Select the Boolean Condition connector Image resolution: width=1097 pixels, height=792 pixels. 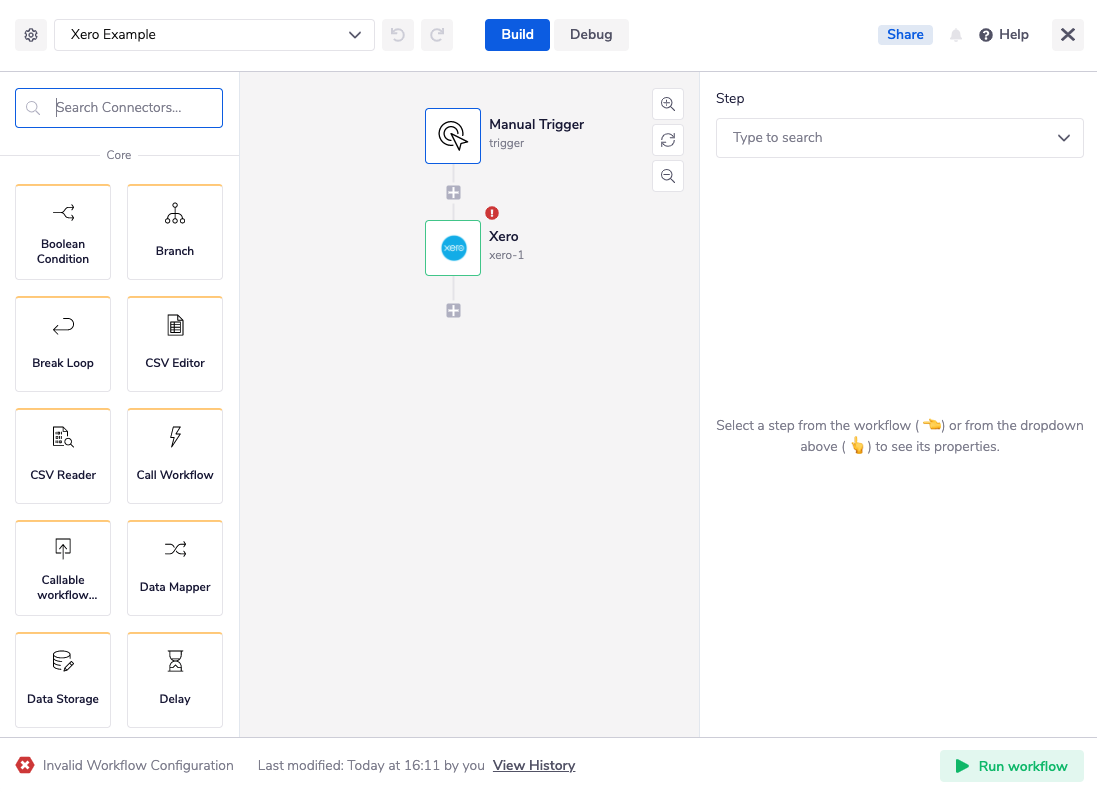(62, 231)
